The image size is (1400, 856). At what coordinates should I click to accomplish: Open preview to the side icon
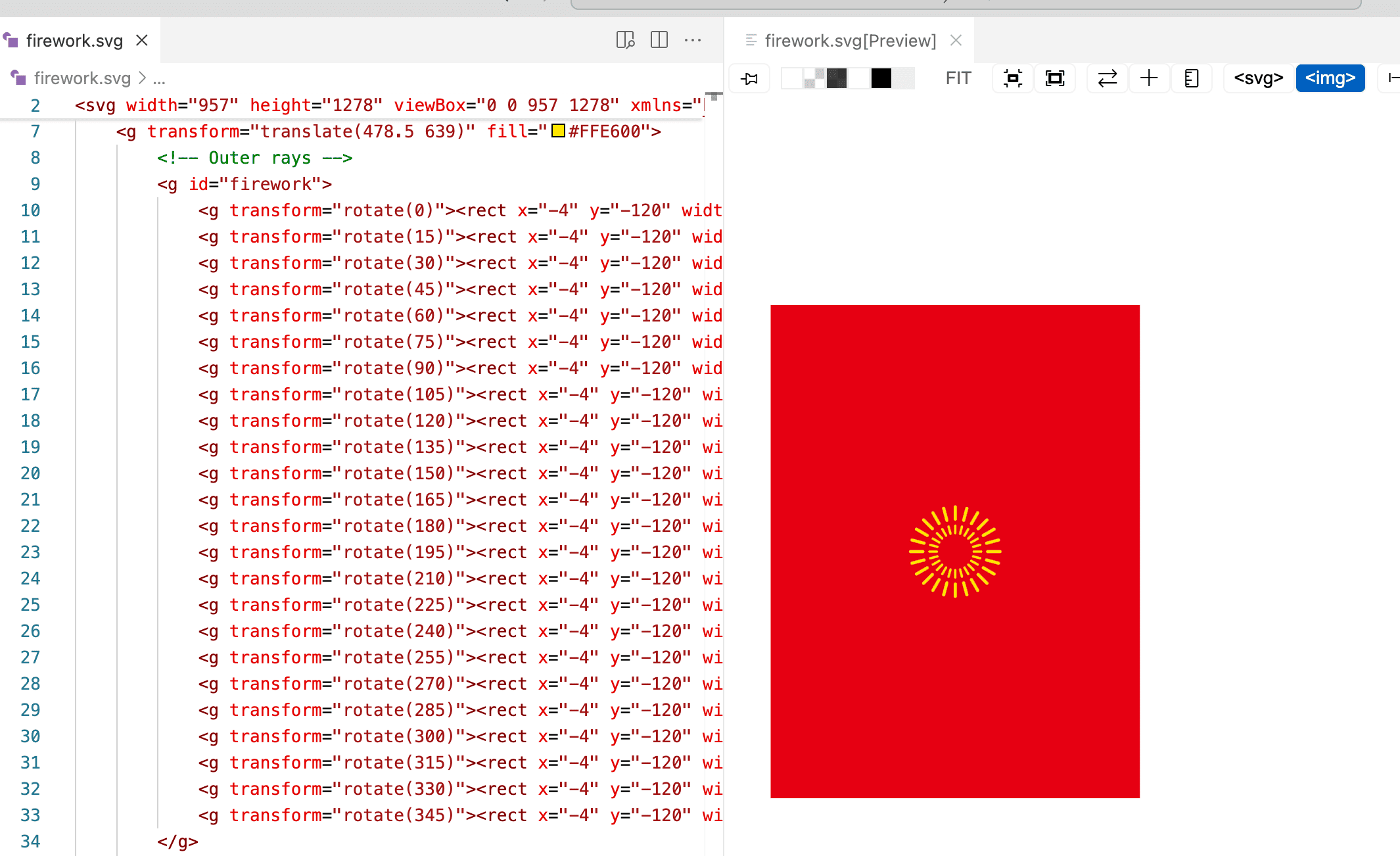coord(625,40)
